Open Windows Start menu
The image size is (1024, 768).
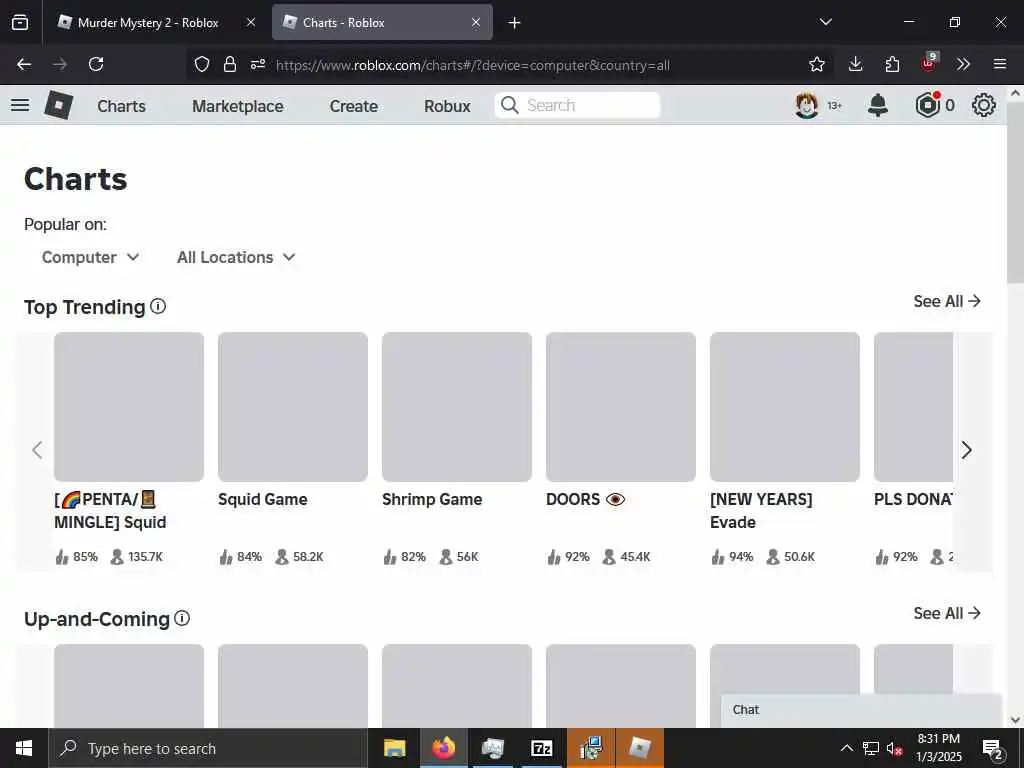pyautogui.click(x=24, y=748)
